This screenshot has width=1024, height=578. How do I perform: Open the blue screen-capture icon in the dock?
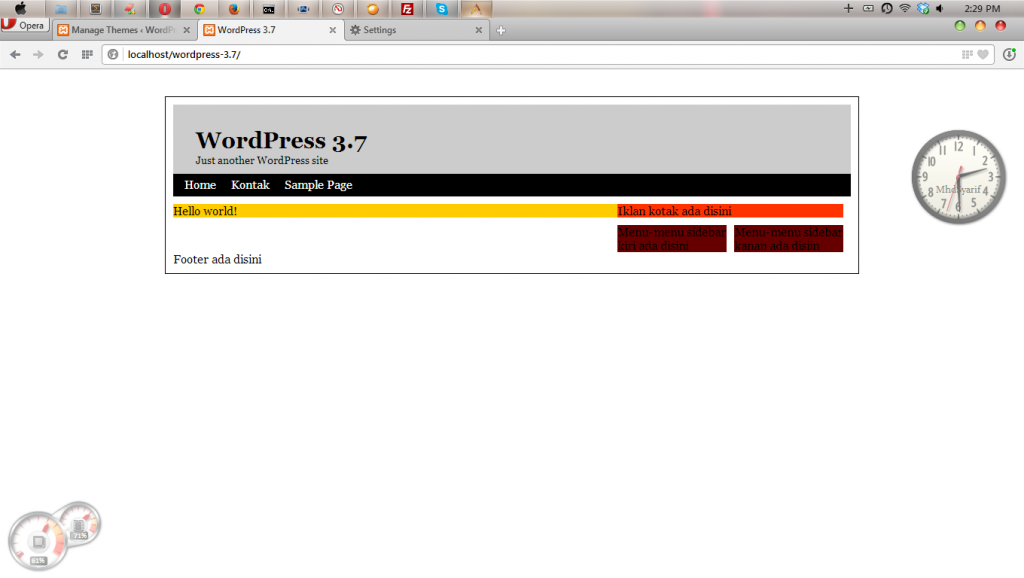click(x=303, y=9)
